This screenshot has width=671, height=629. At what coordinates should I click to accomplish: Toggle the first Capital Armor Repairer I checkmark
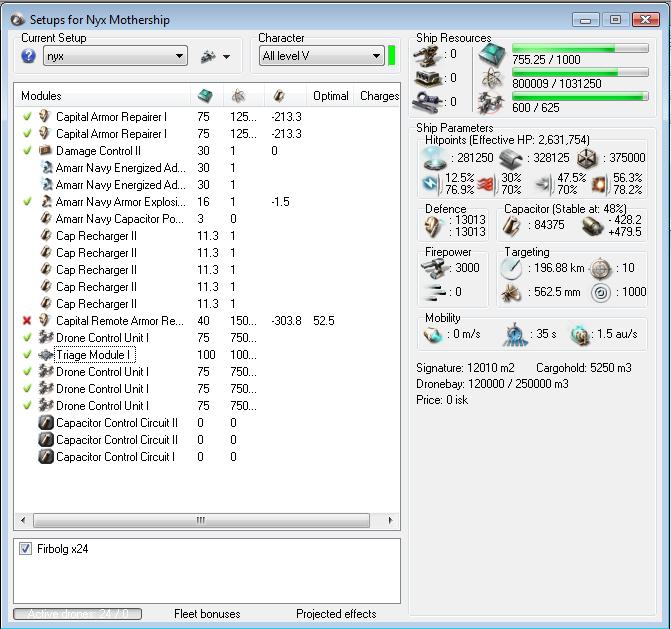click(x=27, y=116)
